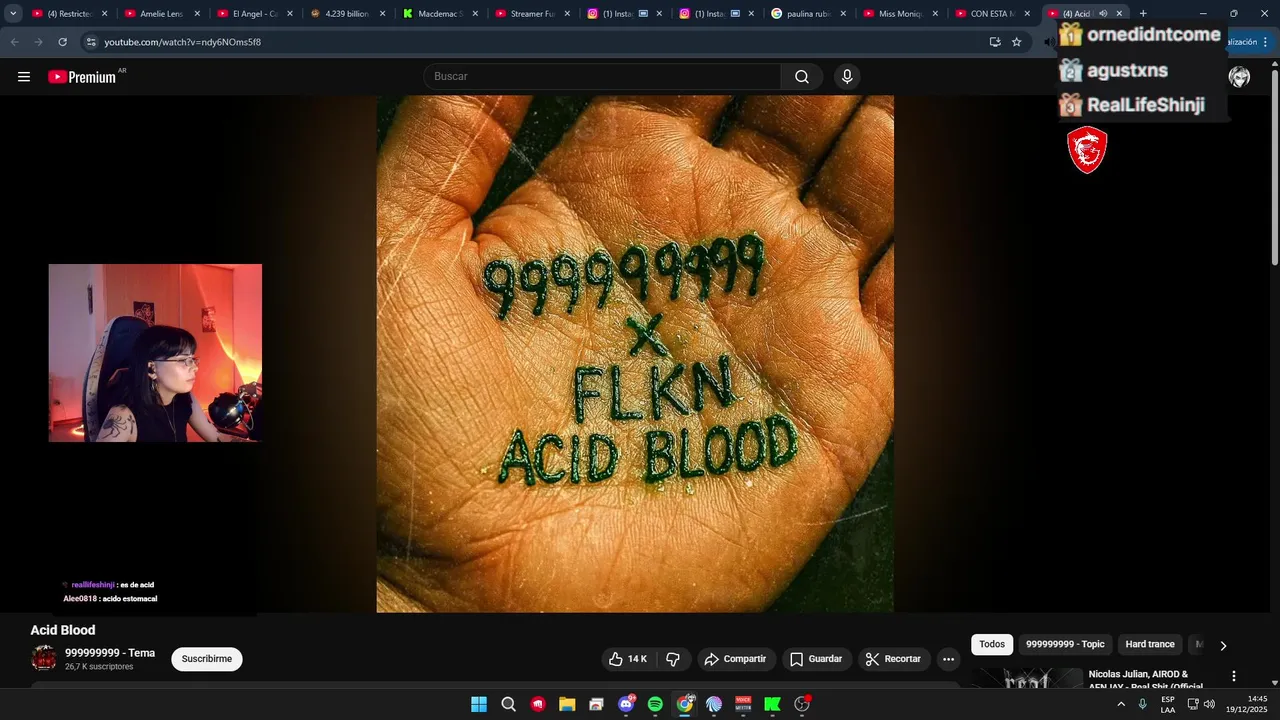Open the tab search dropdown
Screen dimensions: 1280x720
click(x=13, y=13)
